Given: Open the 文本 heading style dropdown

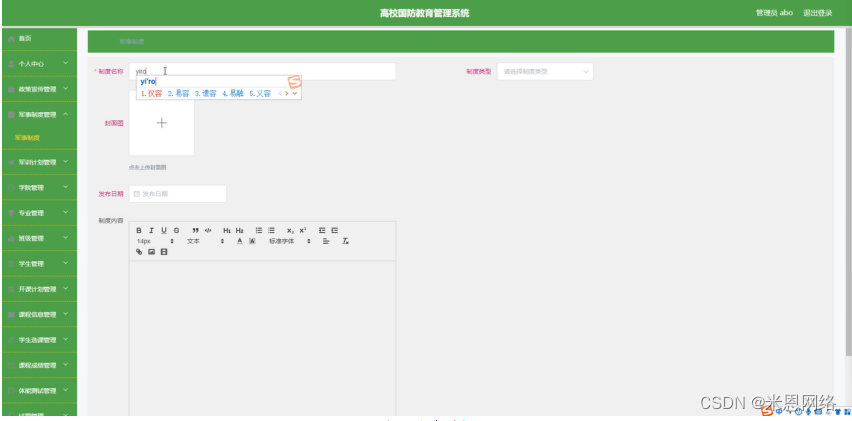Looking at the screenshot, I should click(205, 241).
